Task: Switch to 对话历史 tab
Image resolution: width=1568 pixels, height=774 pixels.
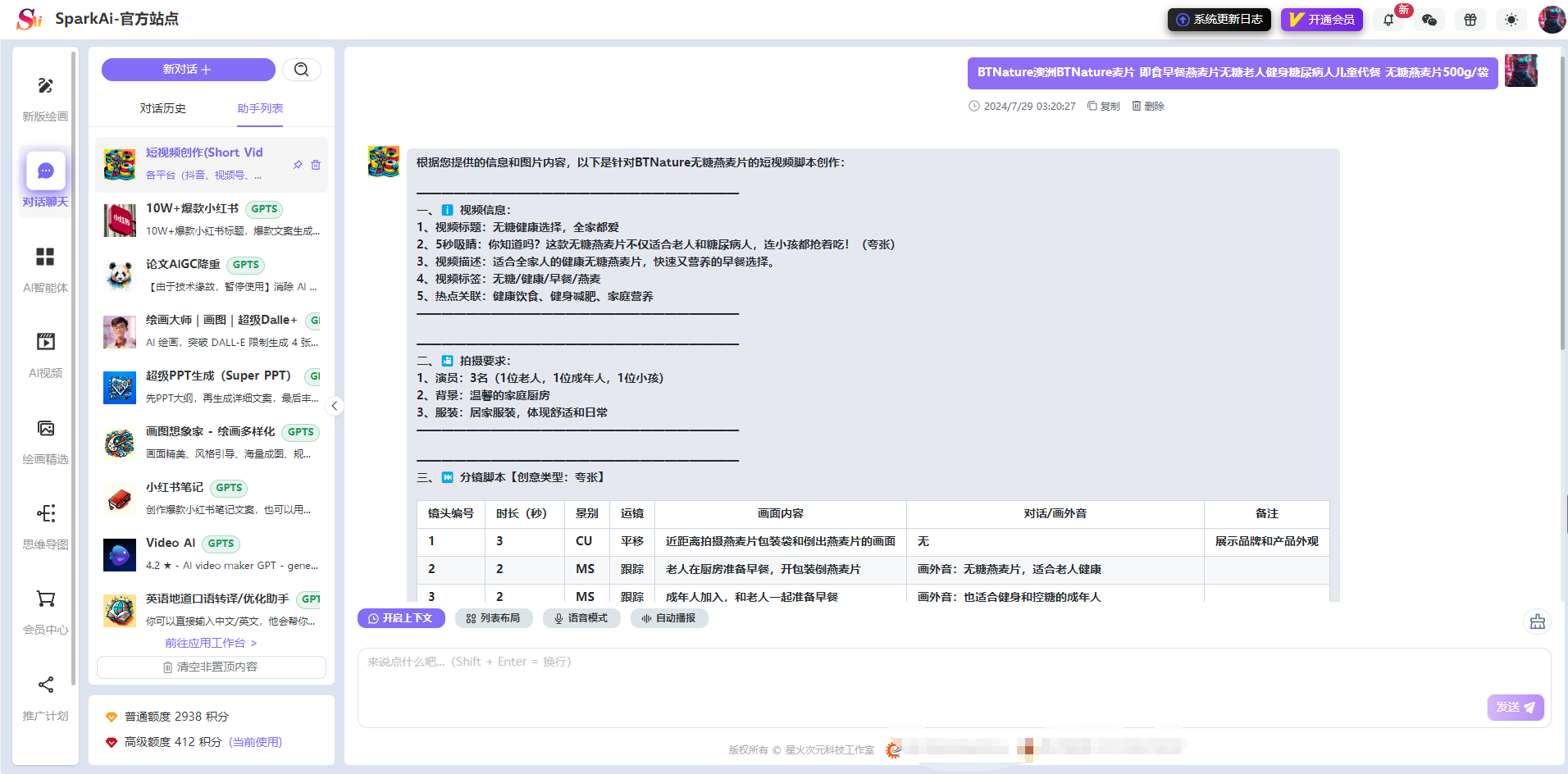Action: point(162,108)
